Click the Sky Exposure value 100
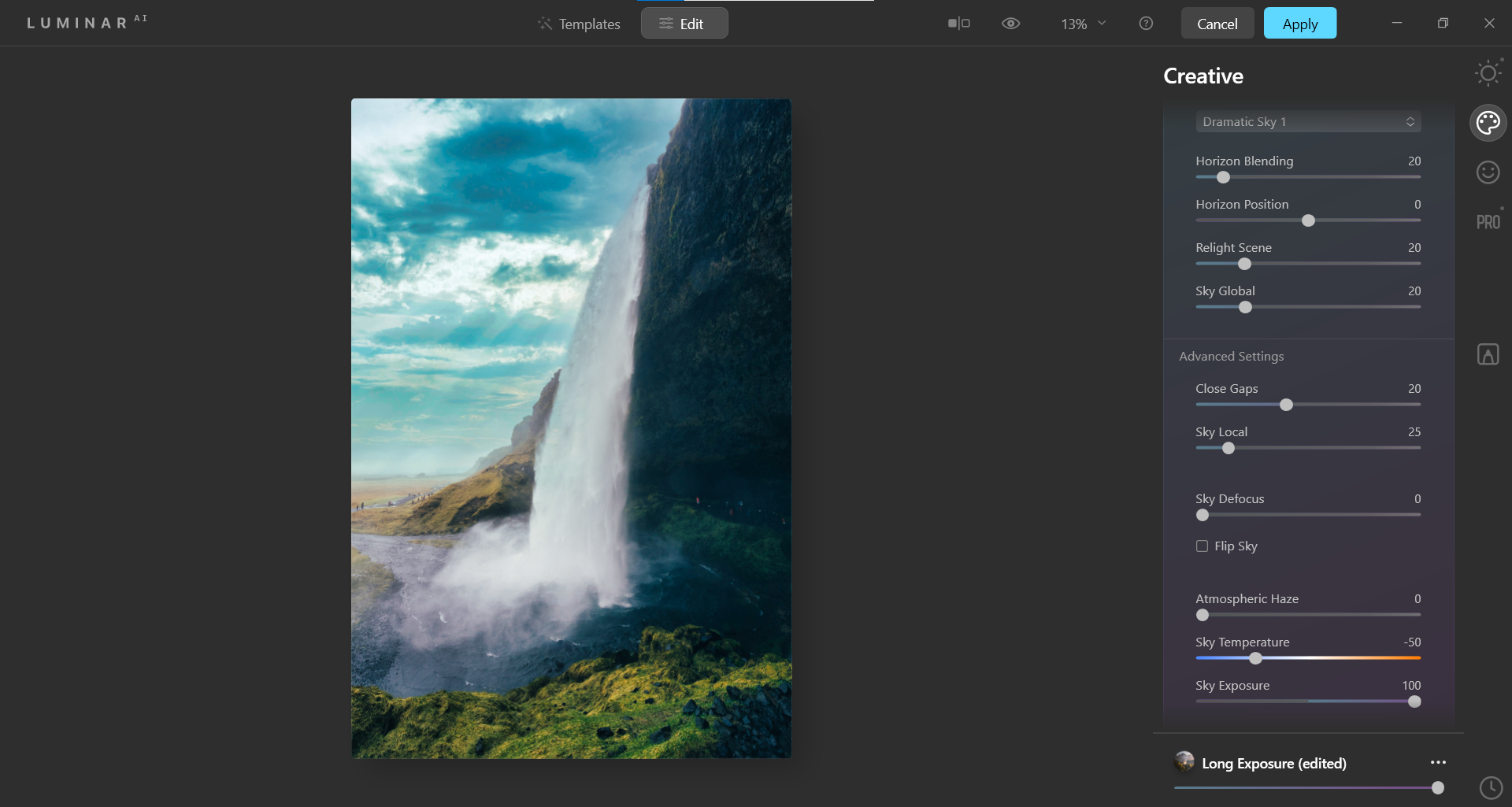 coord(1411,685)
